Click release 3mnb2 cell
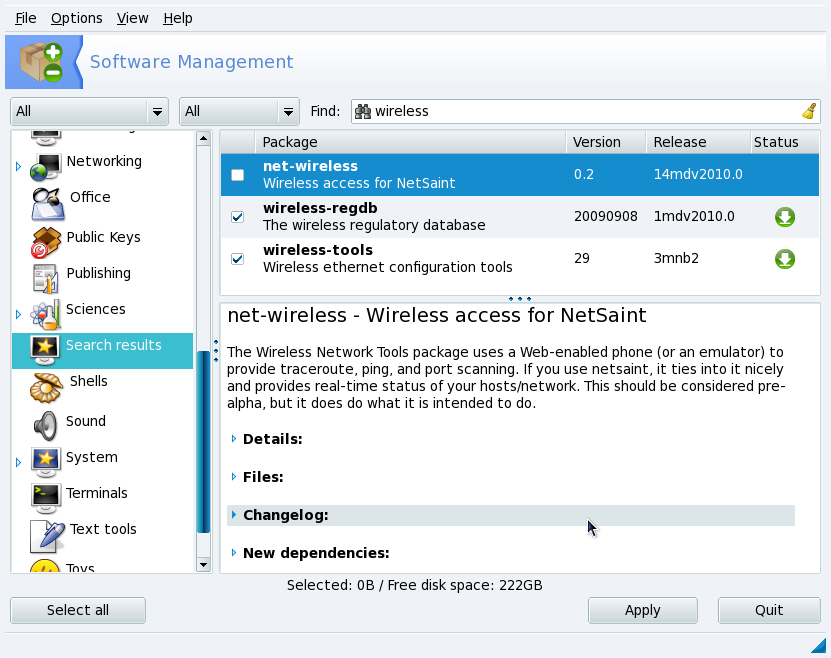The height and width of the screenshot is (658, 831). pos(676,259)
